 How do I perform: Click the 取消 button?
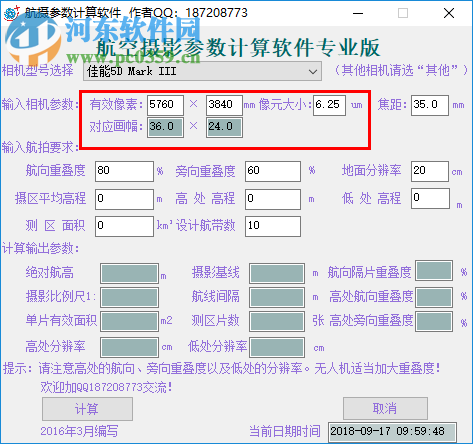[x=385, y=408]
